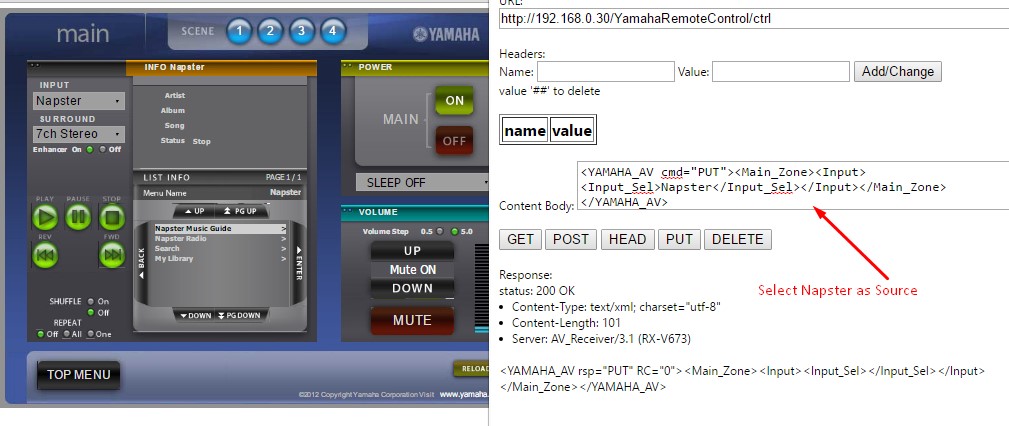Choose volume step 5.0

[x=454, y=231]
